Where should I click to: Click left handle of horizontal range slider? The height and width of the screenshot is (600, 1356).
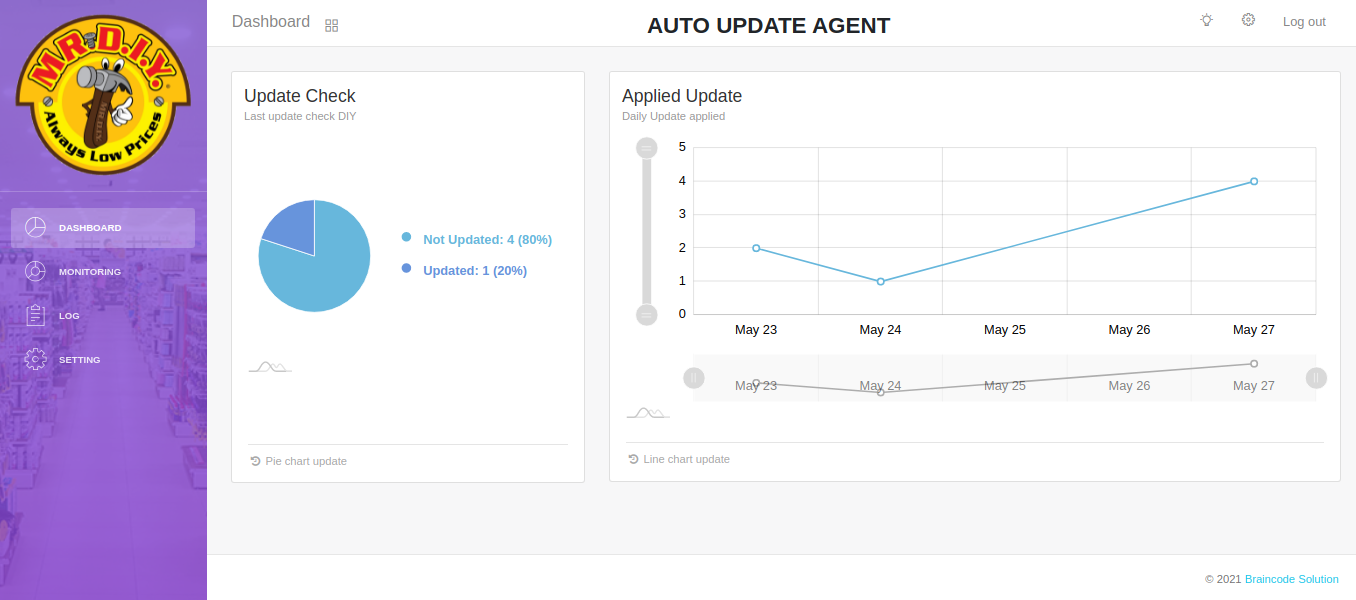[694, 378]
